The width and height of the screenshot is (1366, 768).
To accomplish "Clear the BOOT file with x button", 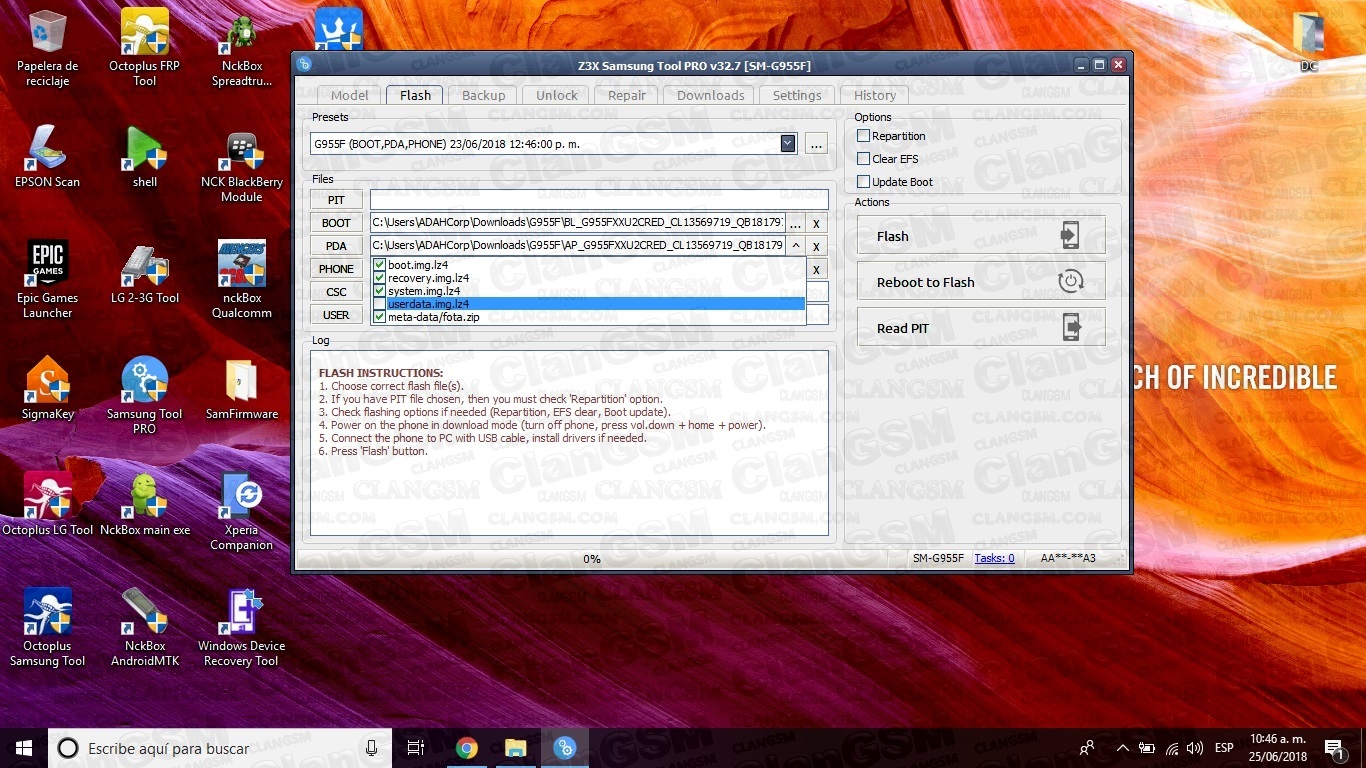I will (816, 224).
